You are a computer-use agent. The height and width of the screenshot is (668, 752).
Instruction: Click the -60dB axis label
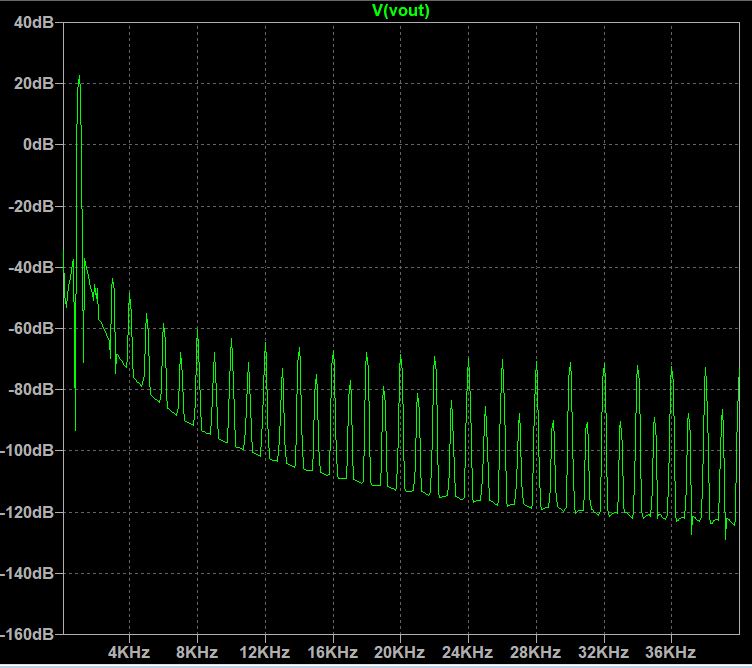click(31, 328)
